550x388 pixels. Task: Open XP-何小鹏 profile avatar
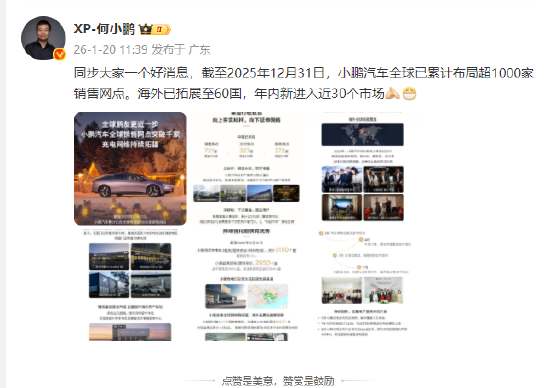(x=43, y=38)
